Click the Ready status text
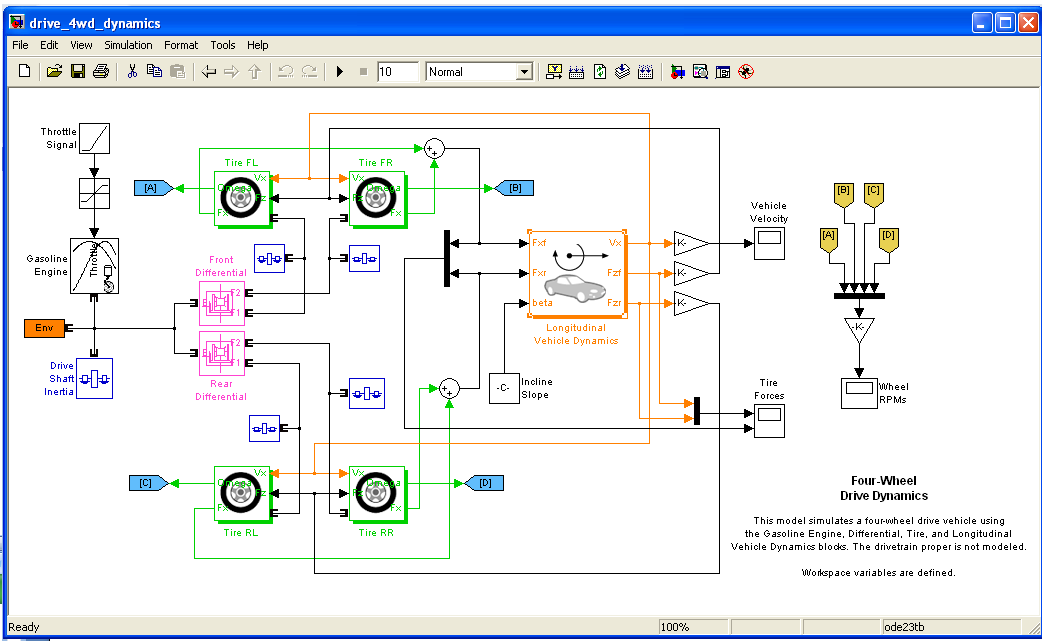This screenshot has width=1042, height=641. click(x=24, y=627)
